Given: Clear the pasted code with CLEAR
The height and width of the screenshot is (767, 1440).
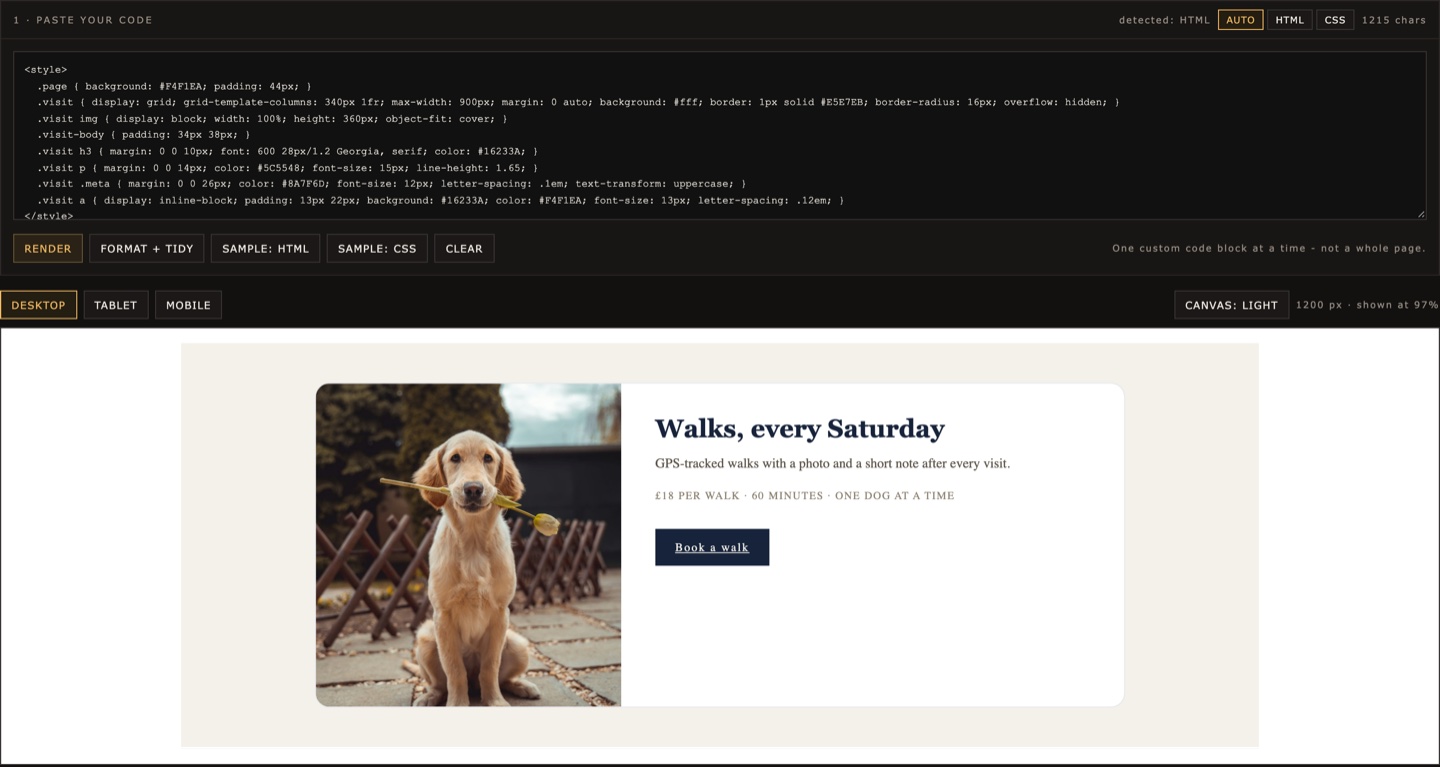Looking at the screenshot, I should point(464,248).
